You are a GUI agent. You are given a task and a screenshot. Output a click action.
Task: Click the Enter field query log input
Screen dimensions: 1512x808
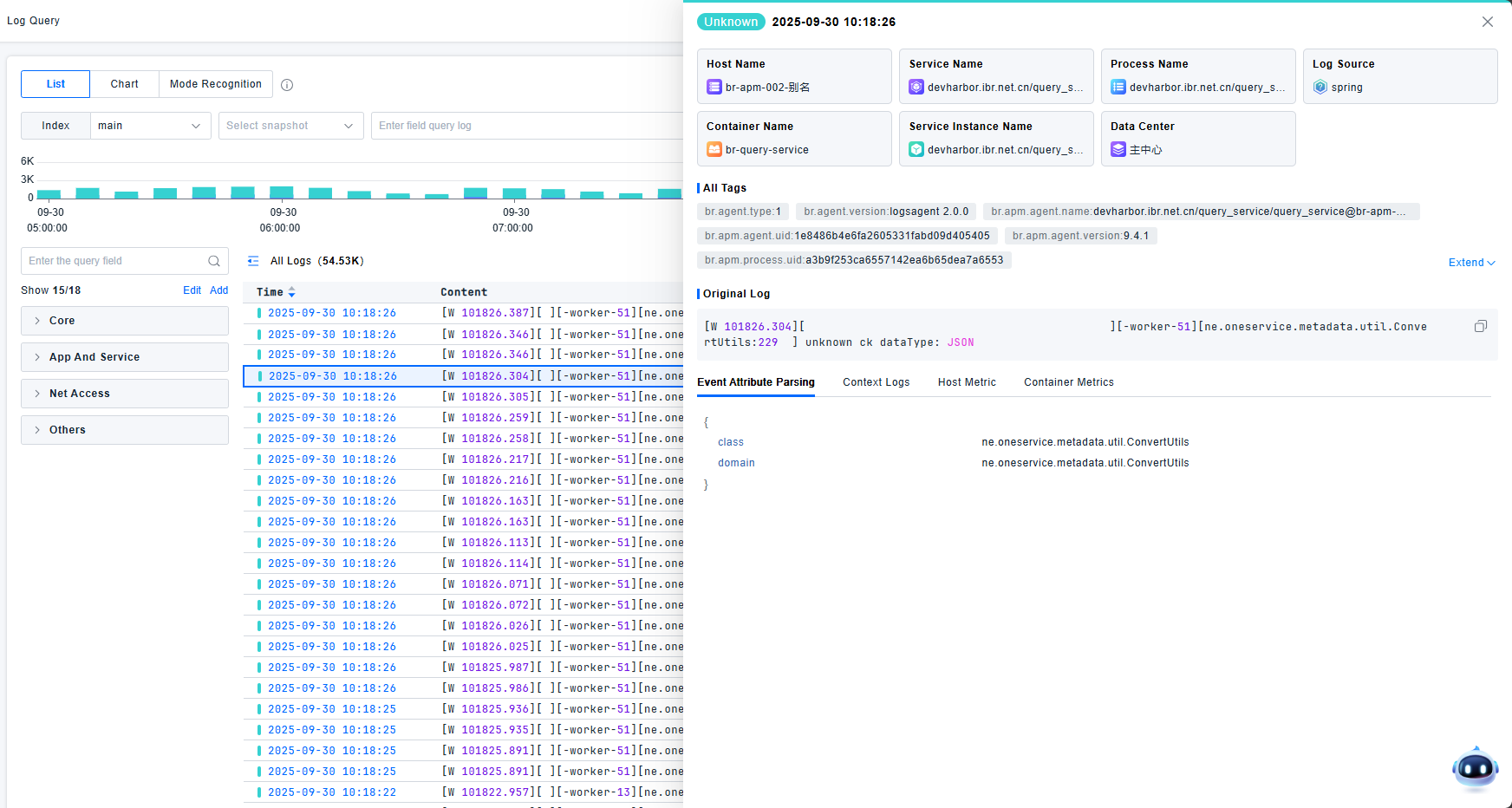(x=525, y=126)
